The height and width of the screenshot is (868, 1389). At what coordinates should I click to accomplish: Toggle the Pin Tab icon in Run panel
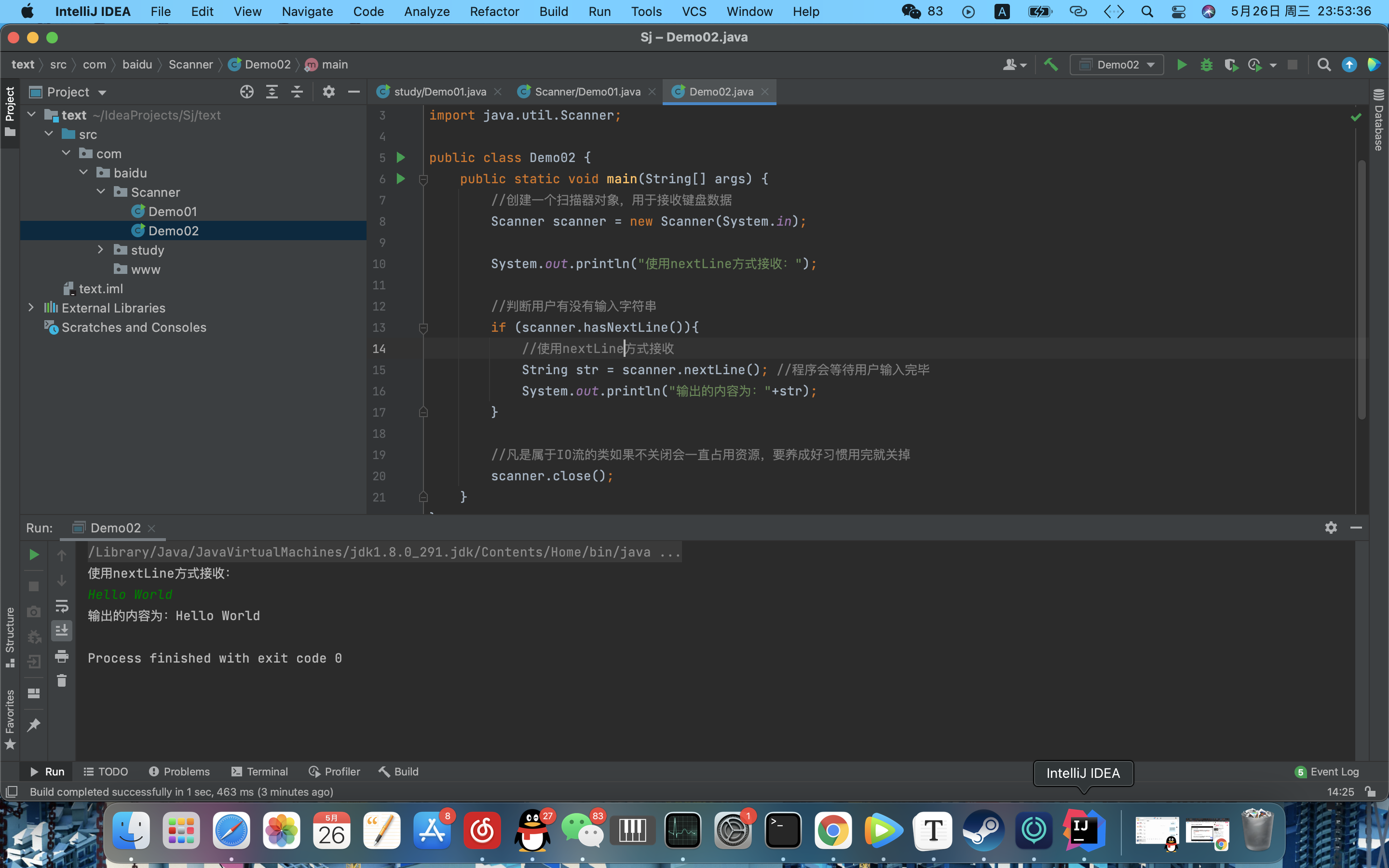coord(34,724)
